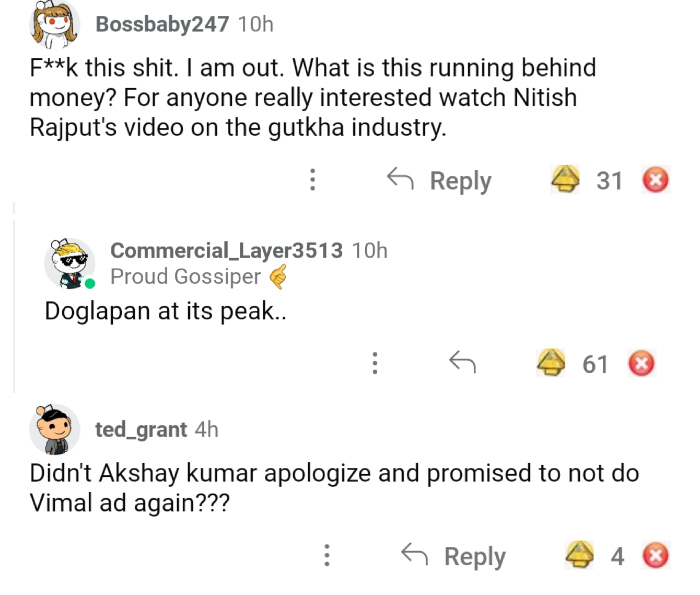Open ted_grant username profile

[141, 429]
